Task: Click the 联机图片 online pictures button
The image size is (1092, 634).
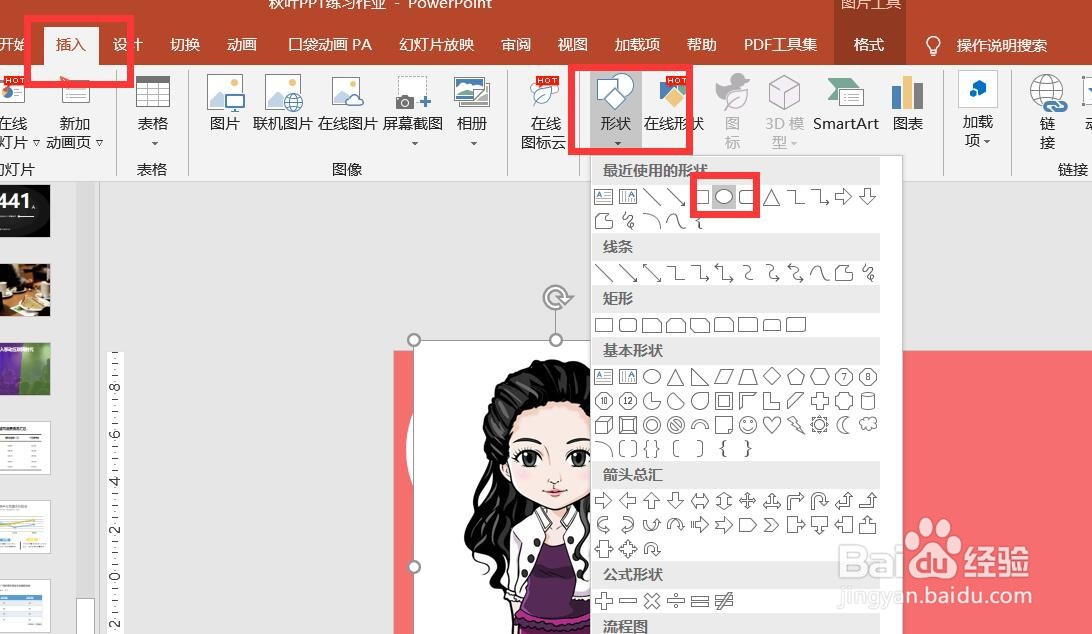Action: click(282, 103)
